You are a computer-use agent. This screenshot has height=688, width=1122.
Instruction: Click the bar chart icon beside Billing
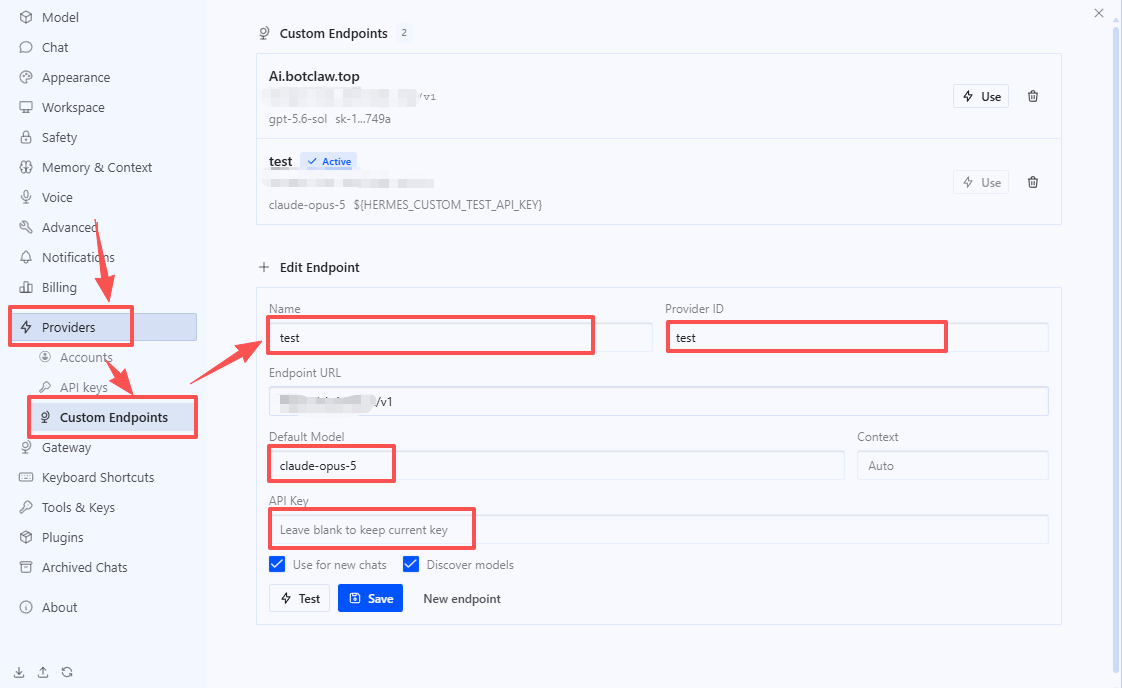point(26,287)
